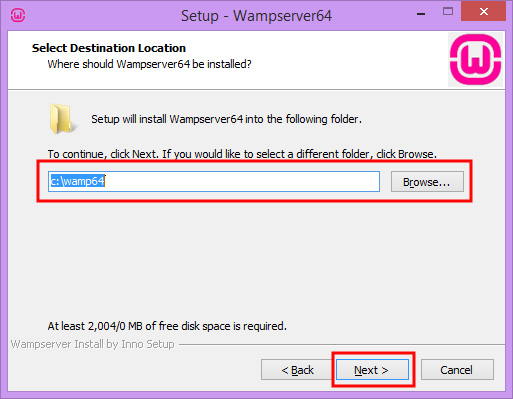Click the large pink Wampserver logo
Screen dimensions: 513x399
pos(475,59)
